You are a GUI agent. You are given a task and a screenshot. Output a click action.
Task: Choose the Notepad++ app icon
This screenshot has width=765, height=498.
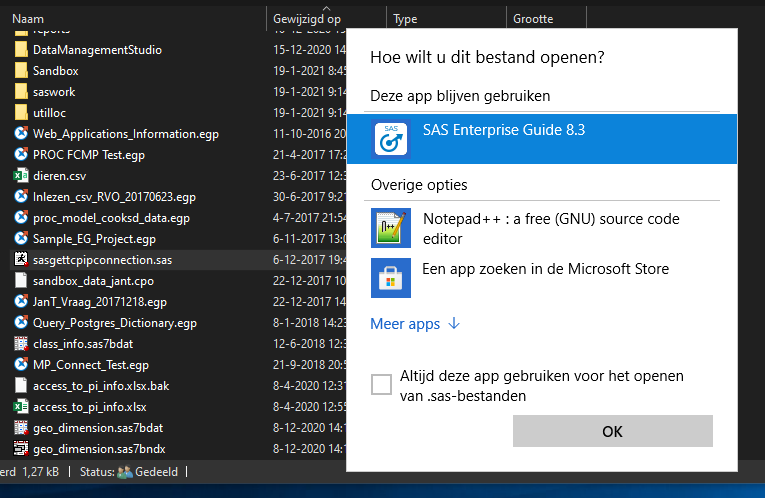coord(391,228)
